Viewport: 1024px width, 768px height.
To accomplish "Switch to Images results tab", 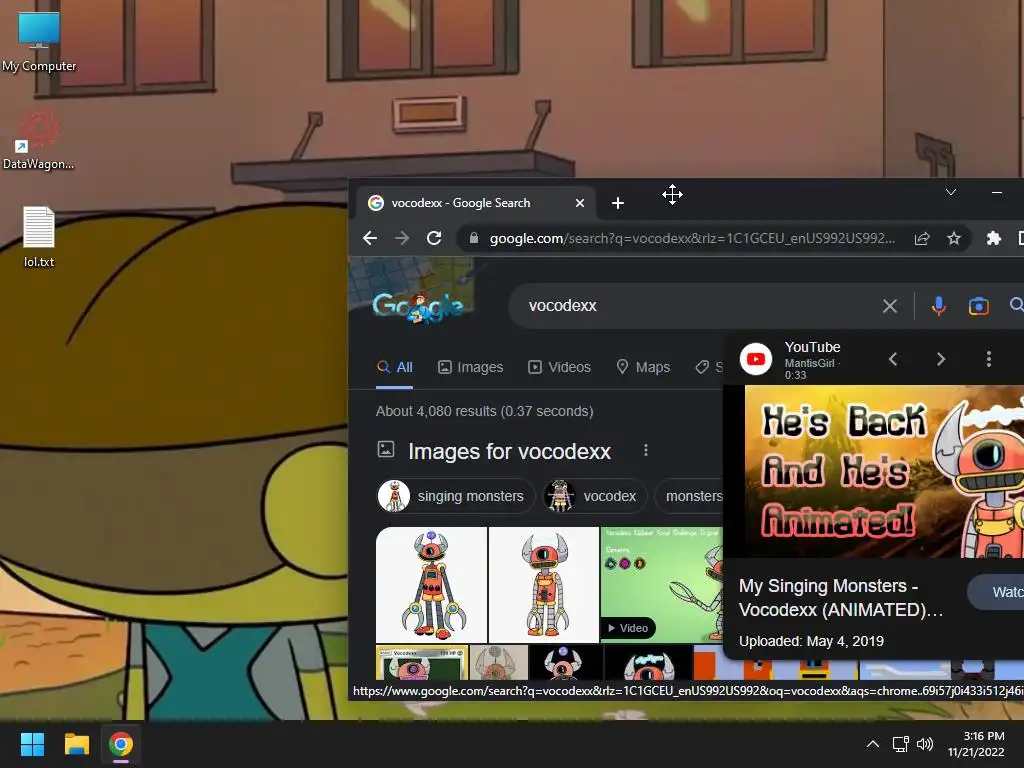I will (470, 368).
